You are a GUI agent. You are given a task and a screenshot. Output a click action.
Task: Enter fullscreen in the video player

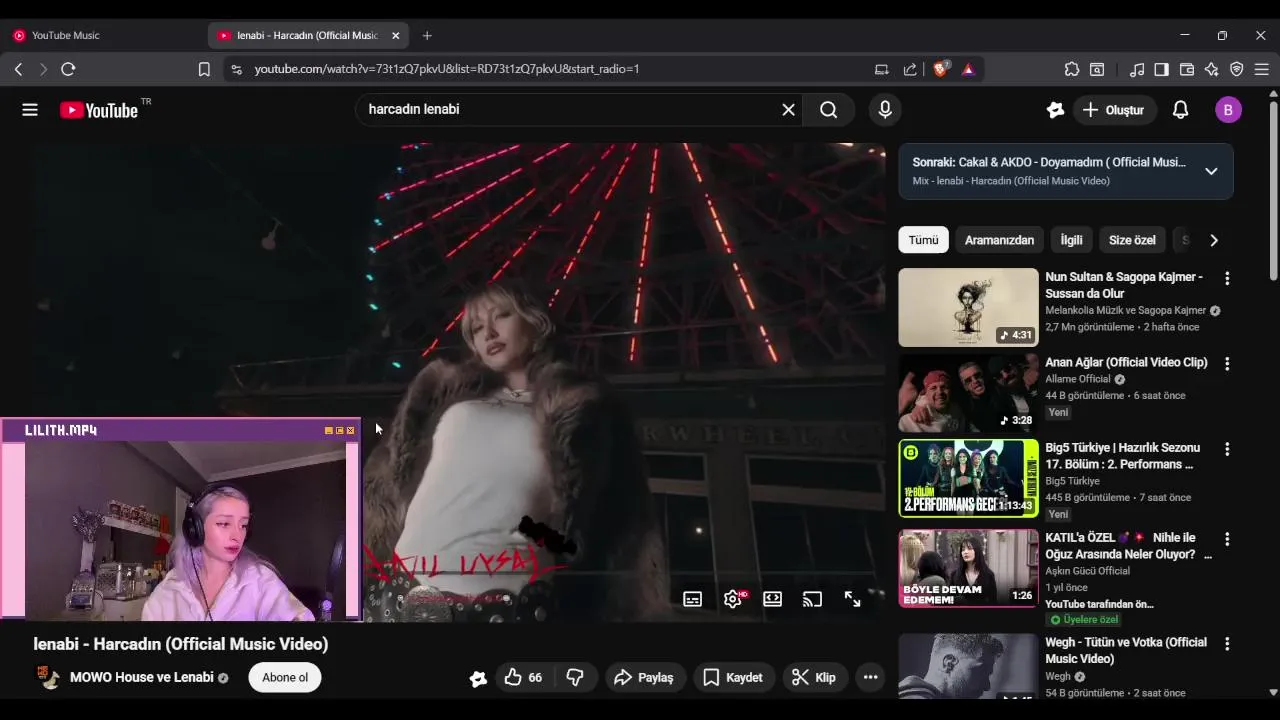(852, 599)
